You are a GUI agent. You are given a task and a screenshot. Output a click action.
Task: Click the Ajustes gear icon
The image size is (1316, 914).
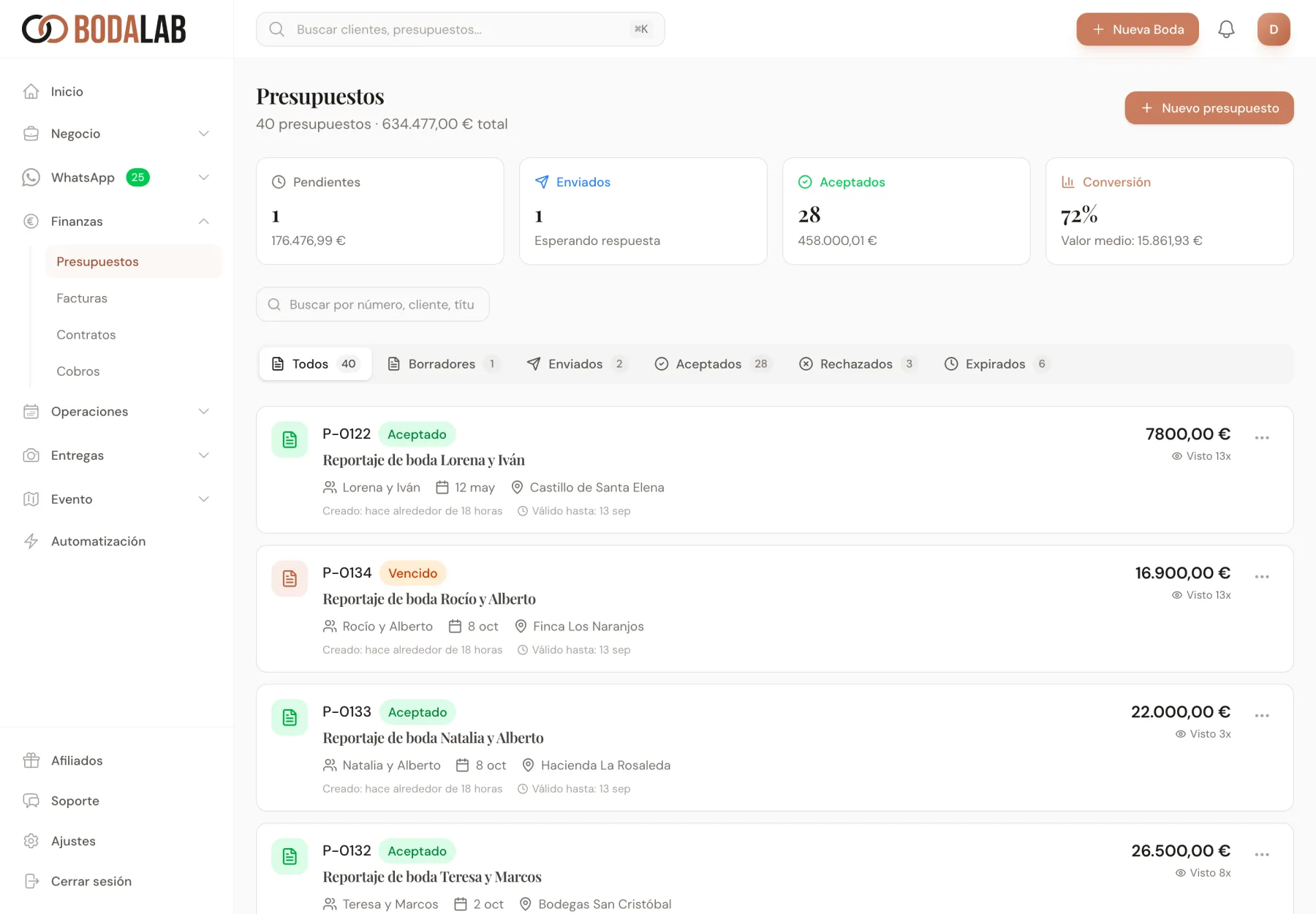31,841
